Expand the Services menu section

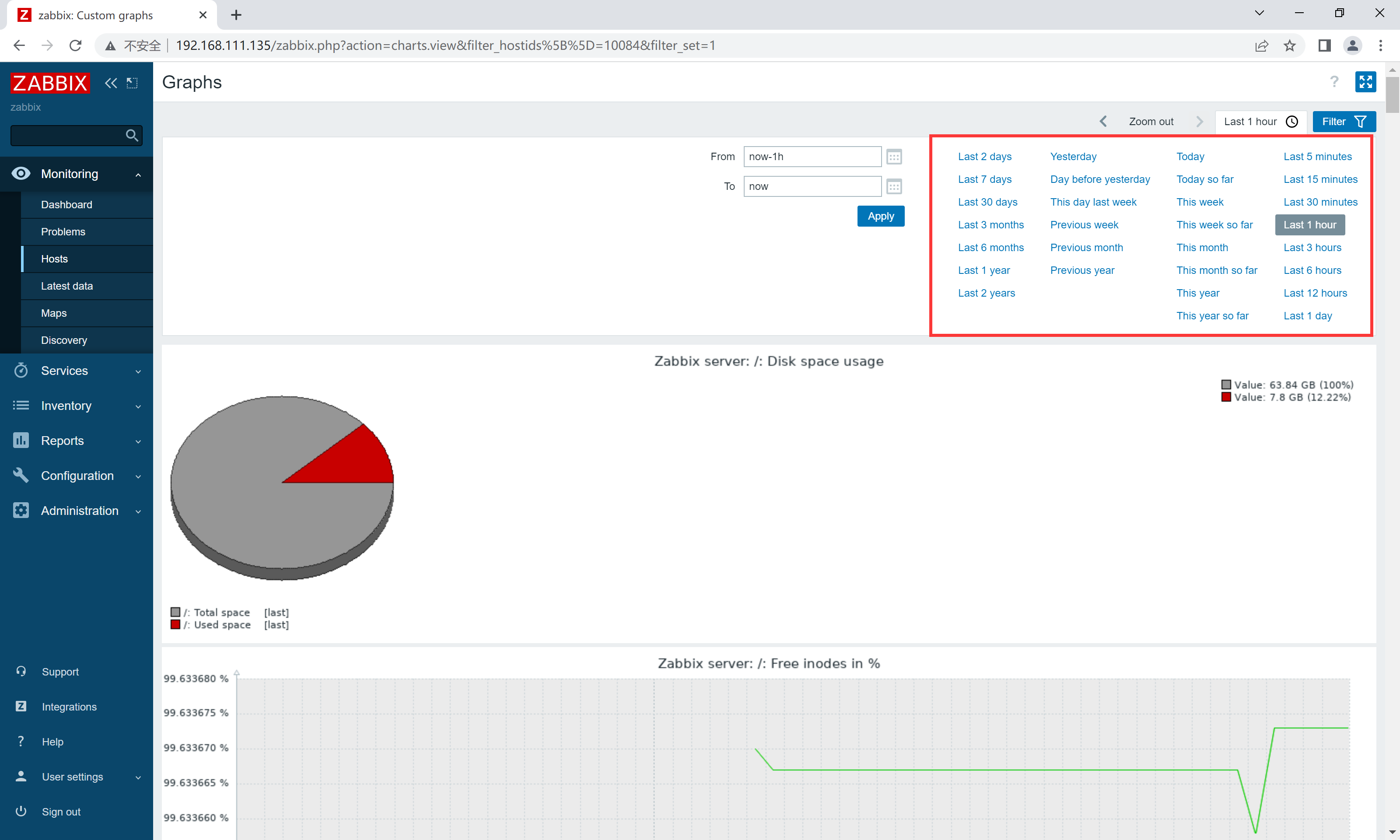coord(77,371)
